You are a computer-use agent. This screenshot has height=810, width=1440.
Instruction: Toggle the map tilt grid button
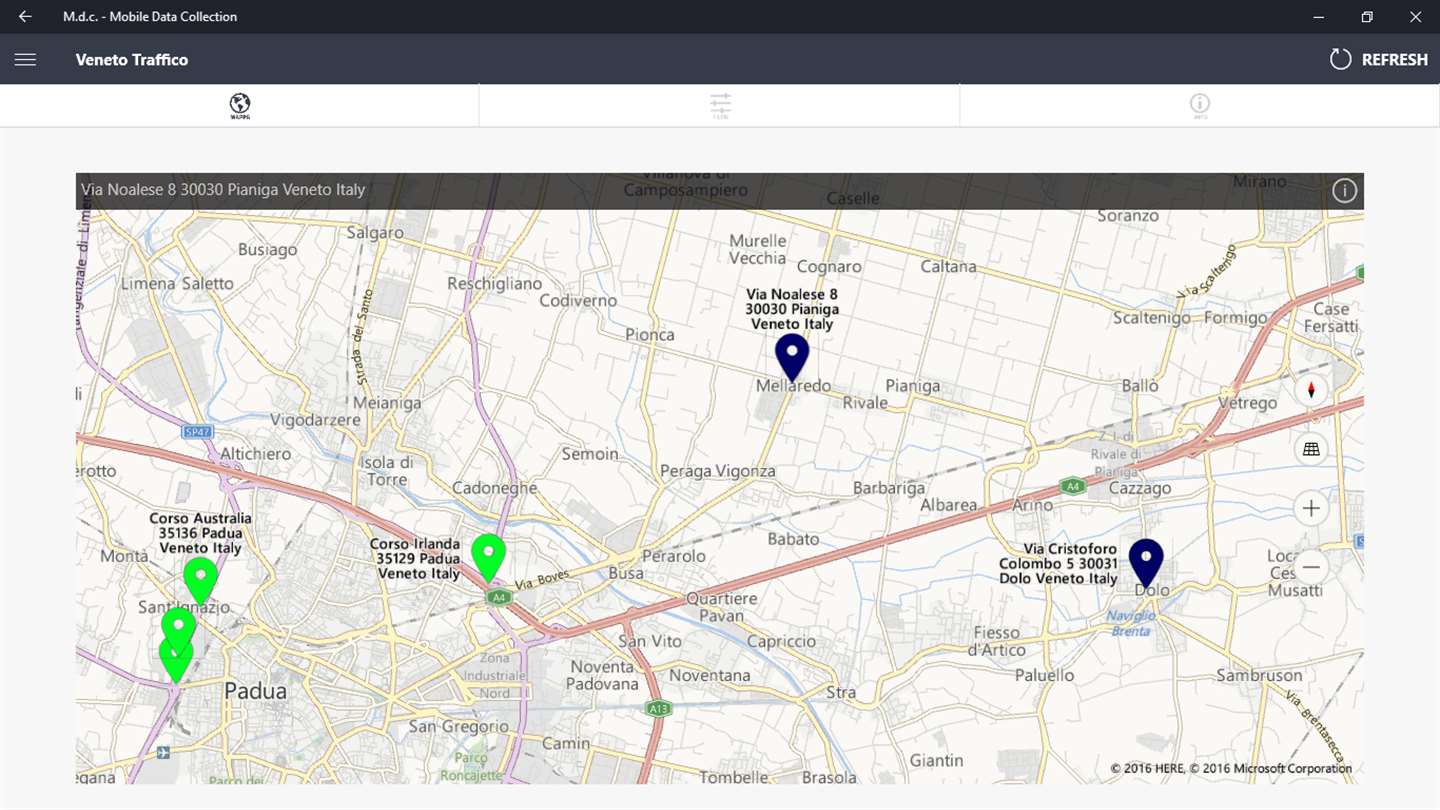[1311, 449]
